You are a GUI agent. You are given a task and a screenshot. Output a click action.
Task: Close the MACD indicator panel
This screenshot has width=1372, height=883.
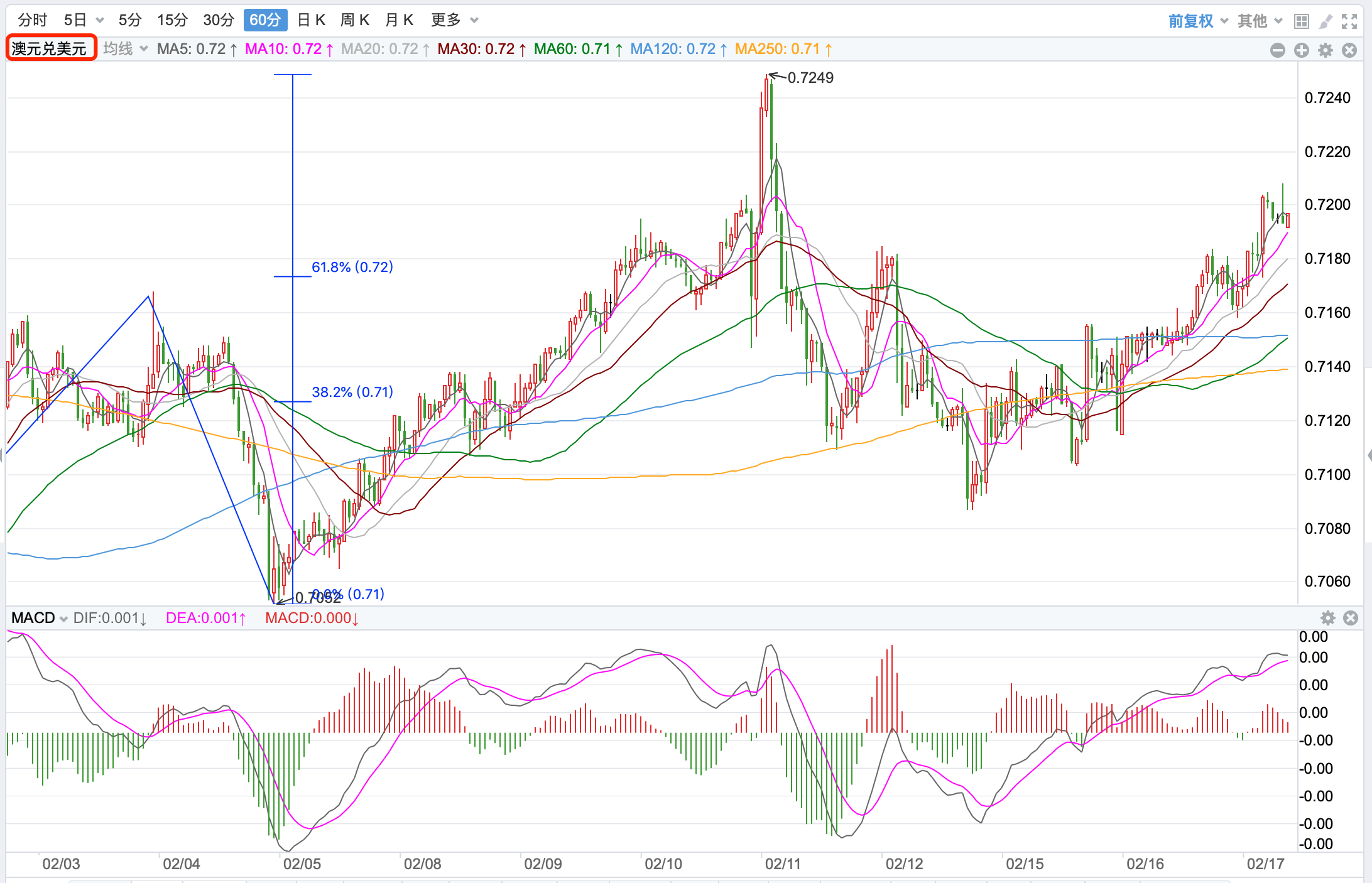(1351, 618)
